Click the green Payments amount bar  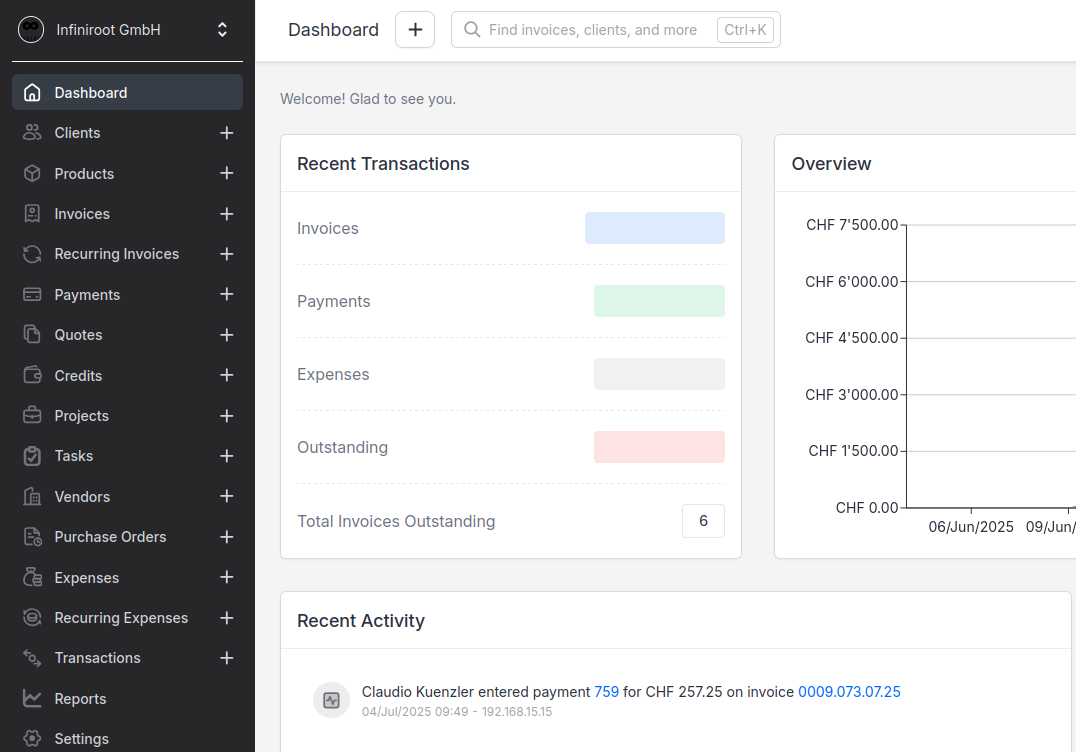pyautogui.click(x=659, y=301)
